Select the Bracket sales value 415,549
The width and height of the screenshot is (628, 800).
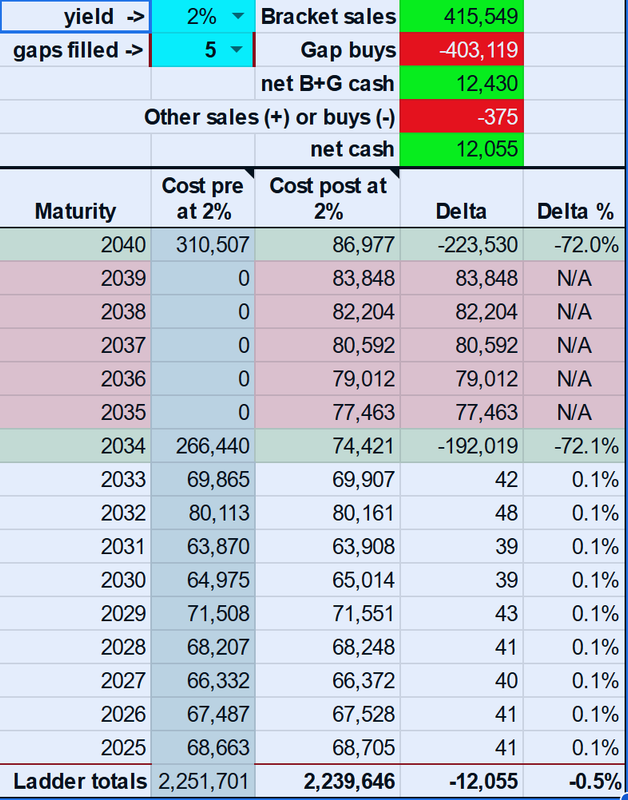[x=460, y=17]
